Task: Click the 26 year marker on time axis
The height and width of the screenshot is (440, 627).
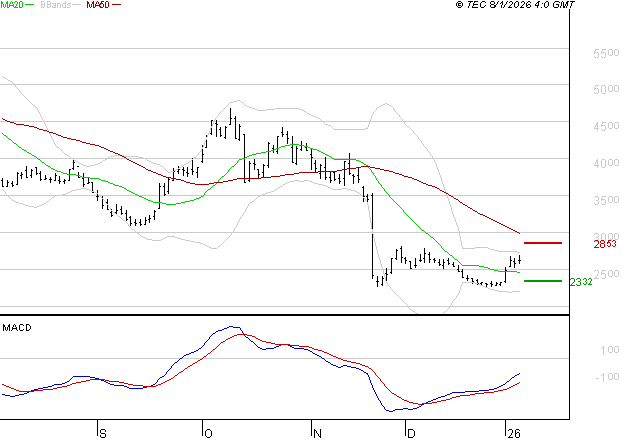Action: 513,434
